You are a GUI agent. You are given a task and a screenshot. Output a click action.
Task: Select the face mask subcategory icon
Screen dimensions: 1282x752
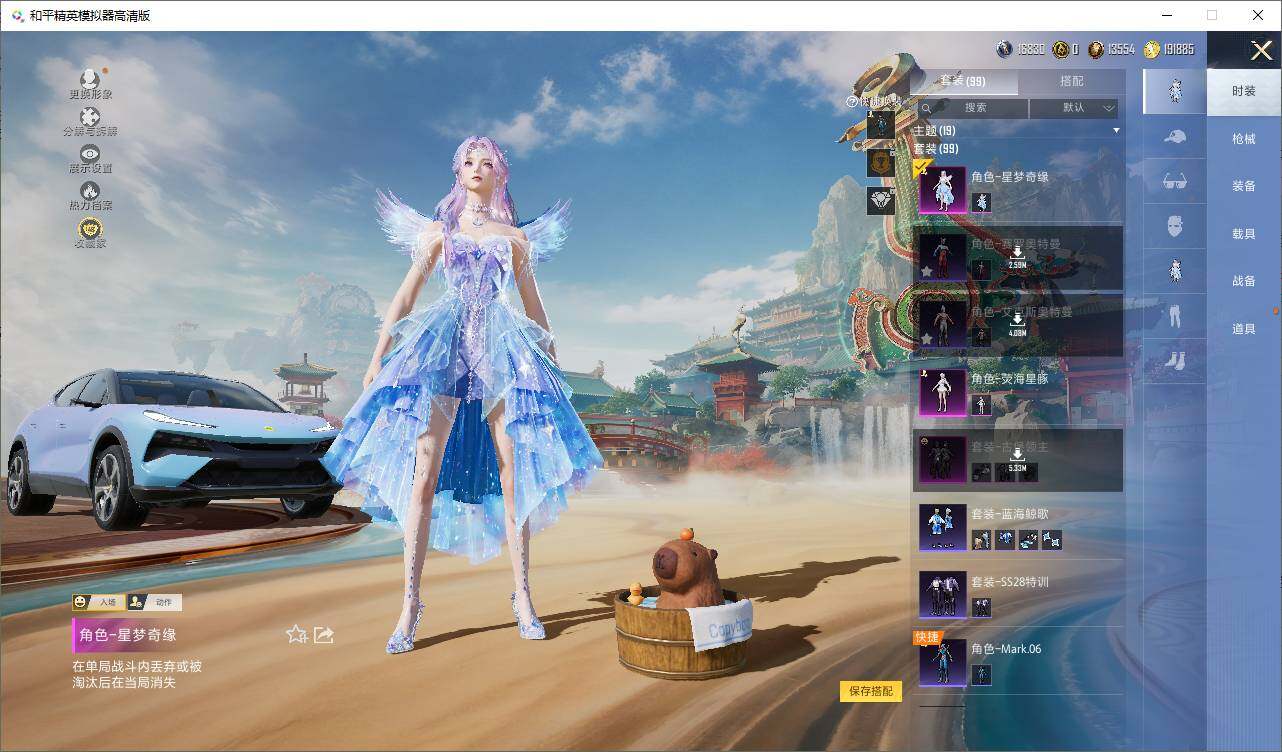(1175, 227)
